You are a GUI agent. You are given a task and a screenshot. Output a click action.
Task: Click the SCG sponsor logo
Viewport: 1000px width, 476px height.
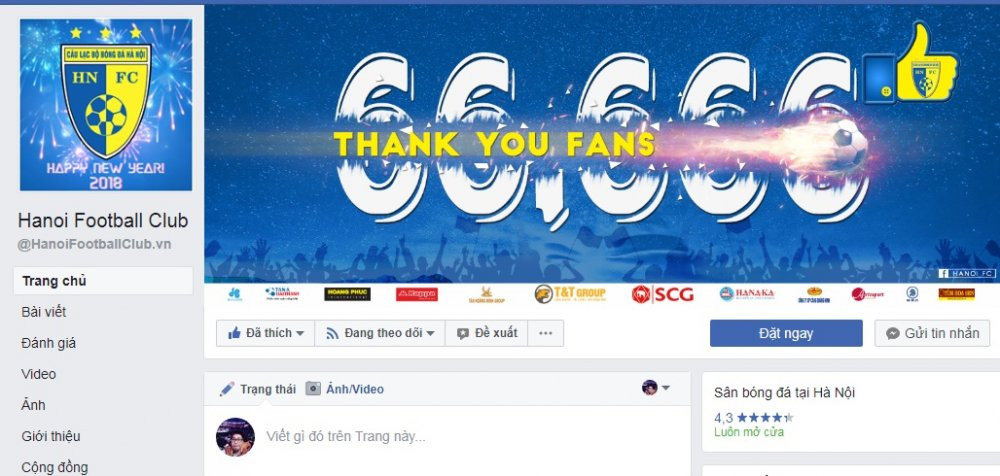click(663, 294)
